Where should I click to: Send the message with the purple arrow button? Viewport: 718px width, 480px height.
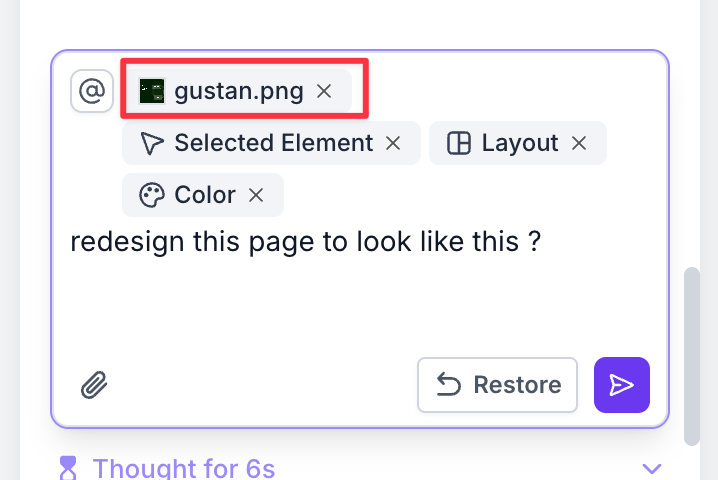click(622, 385)
